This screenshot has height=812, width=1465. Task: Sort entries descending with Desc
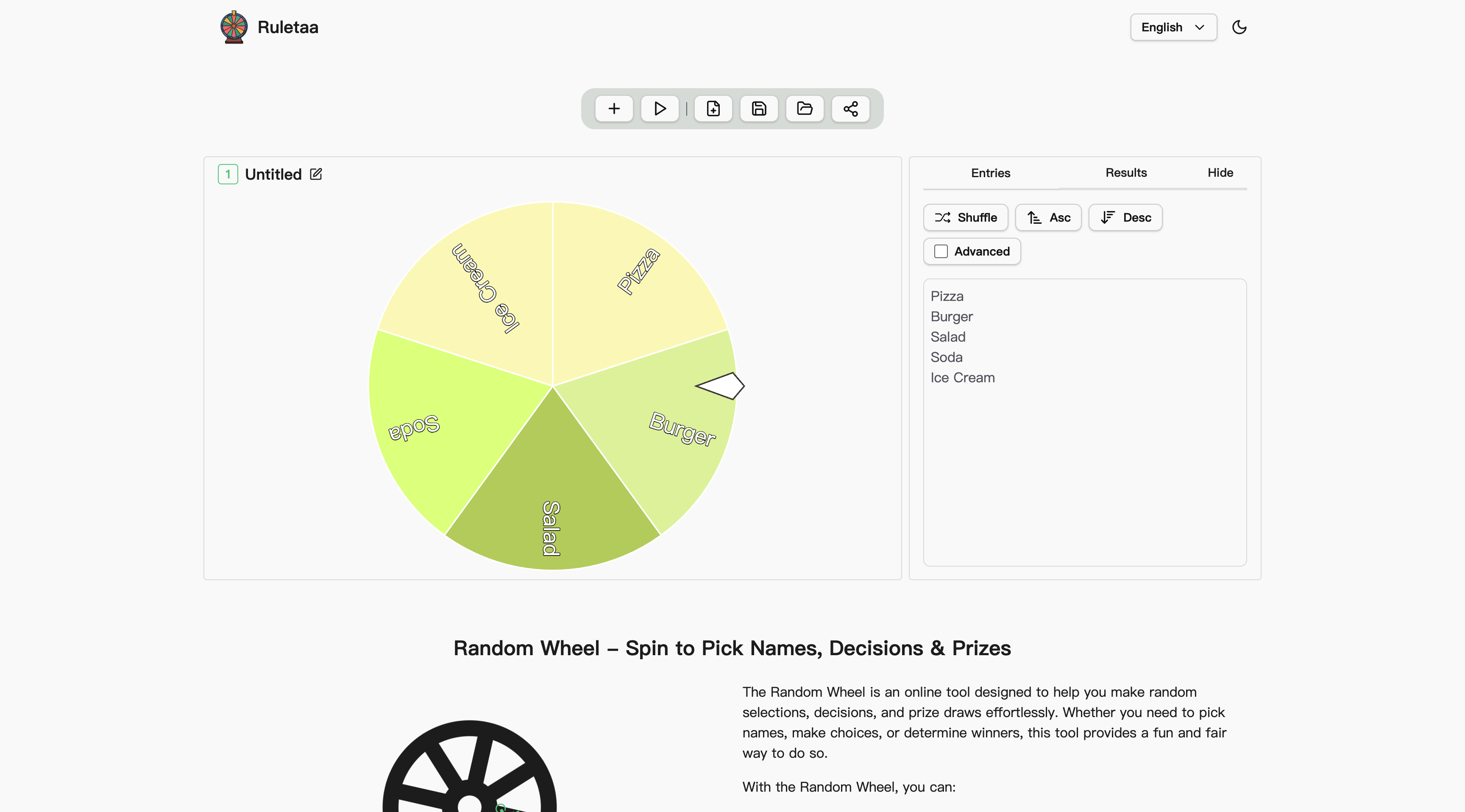(1125, 218)
